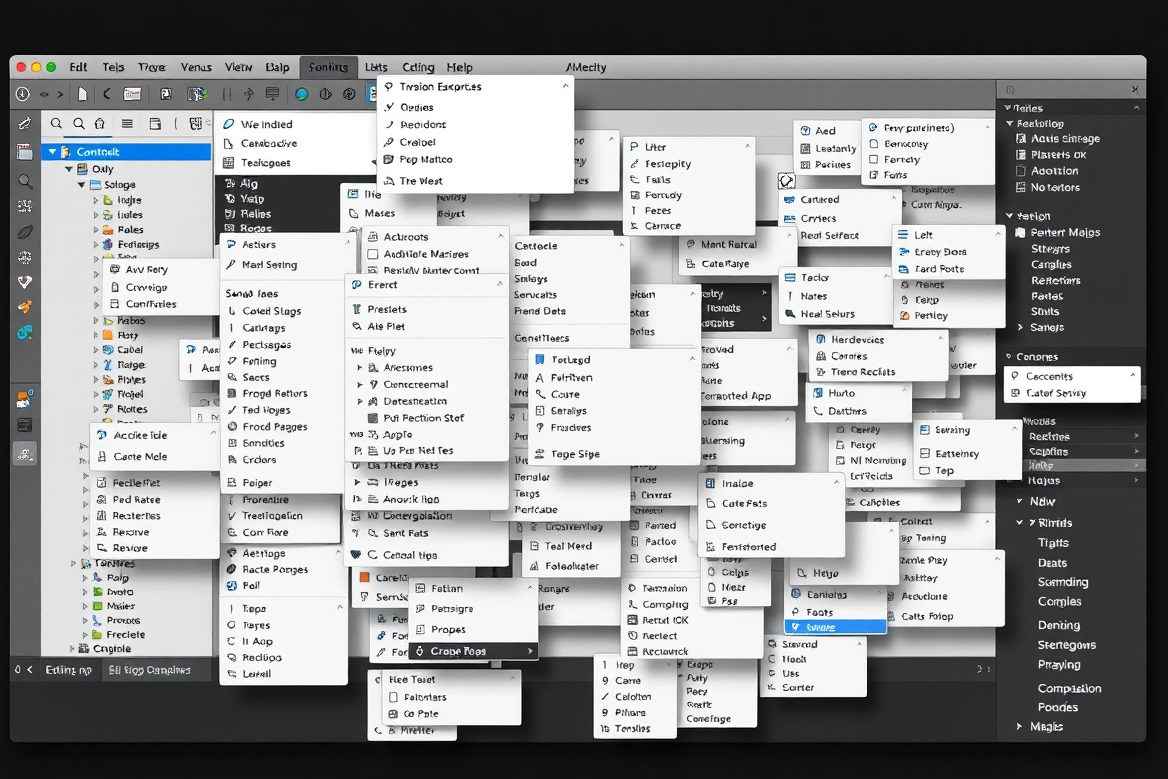Tick the 'Aootion' checkbox in the right panel
The width and height of the screenshot is (1168, 779).
point(1021,171)
